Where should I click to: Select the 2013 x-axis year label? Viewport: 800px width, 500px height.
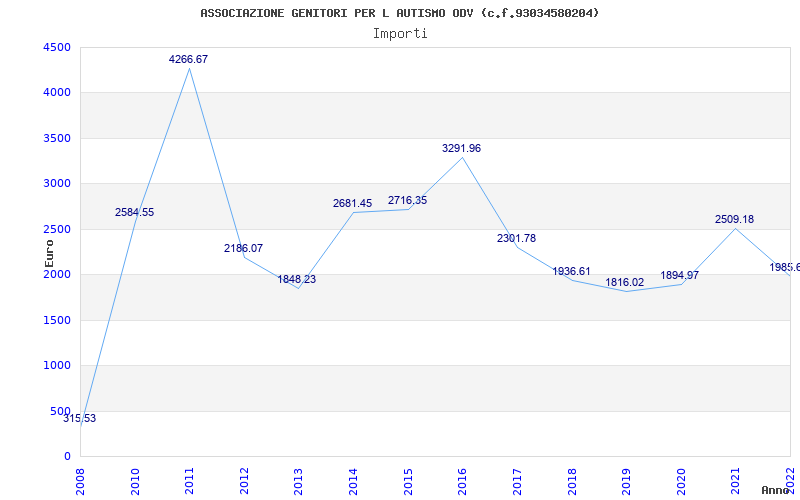(299, 481)
